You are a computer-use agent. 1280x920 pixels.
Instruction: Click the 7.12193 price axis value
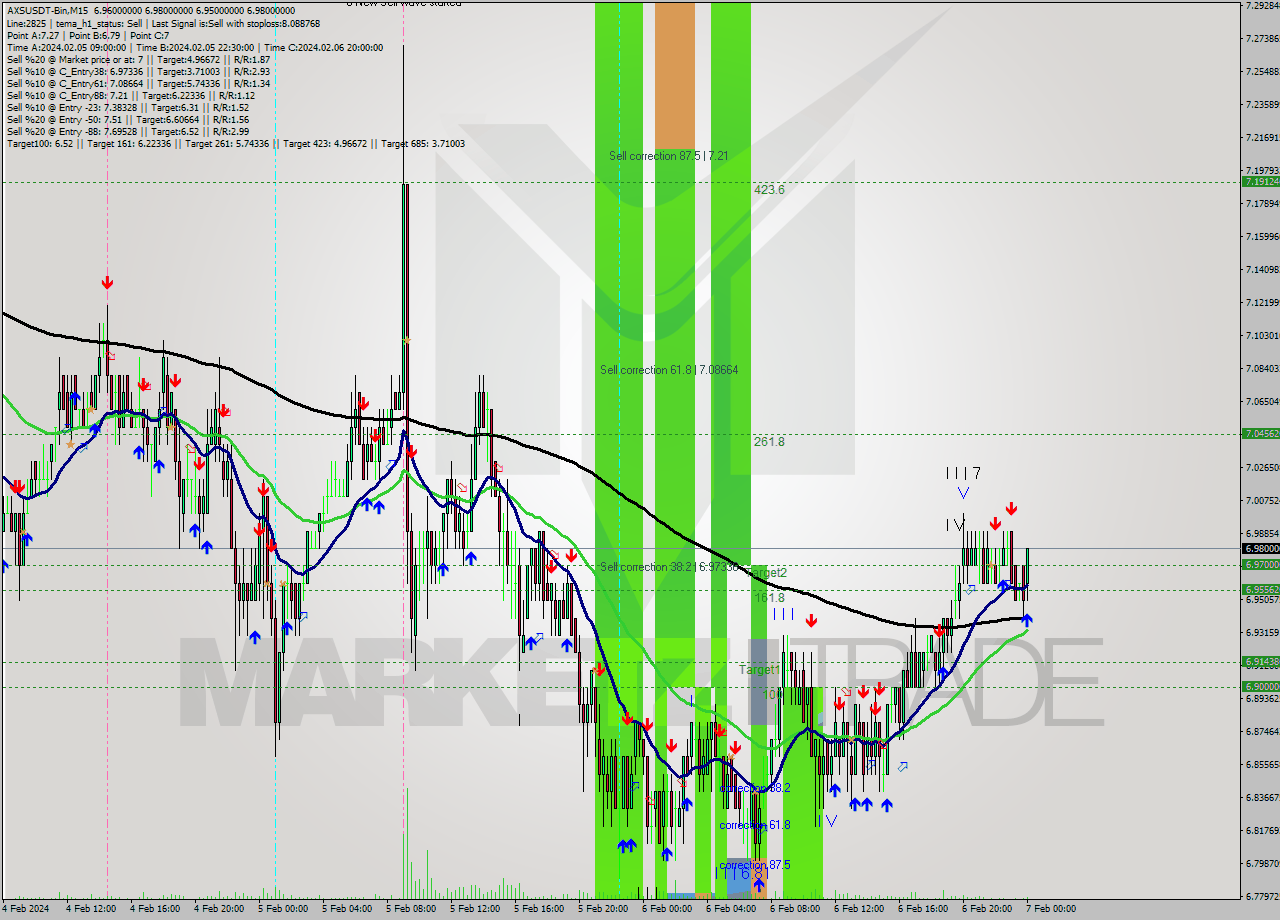[1262, 302]
